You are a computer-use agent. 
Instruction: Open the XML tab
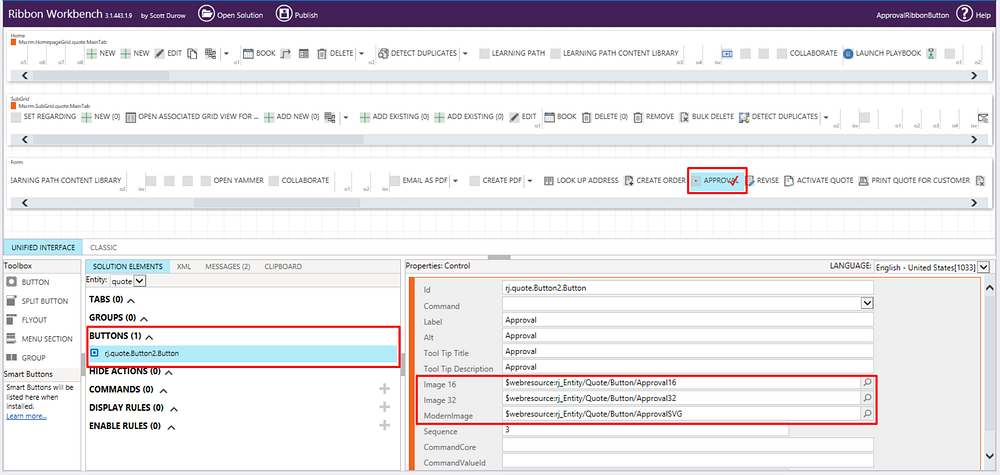pyautogui.click(x=183, y=267)
